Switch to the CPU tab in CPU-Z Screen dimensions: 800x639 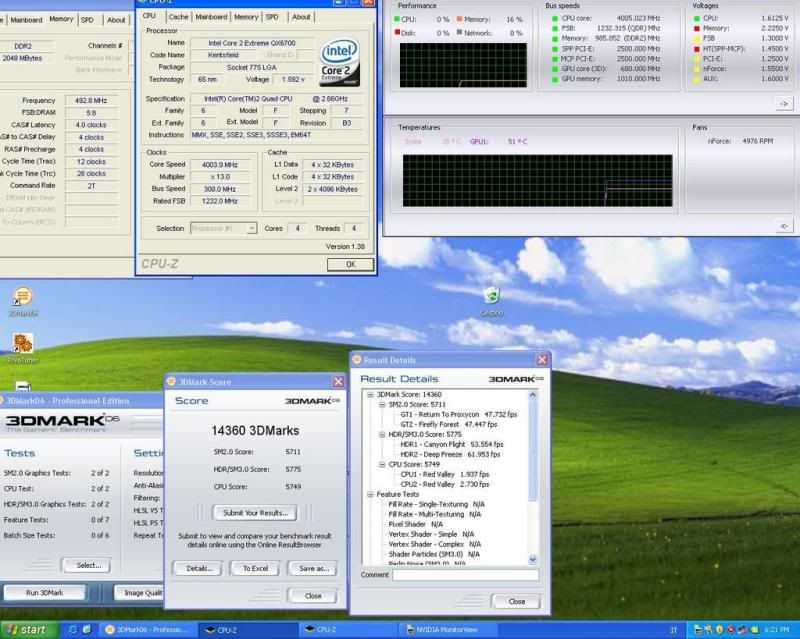tap(149, 16)
